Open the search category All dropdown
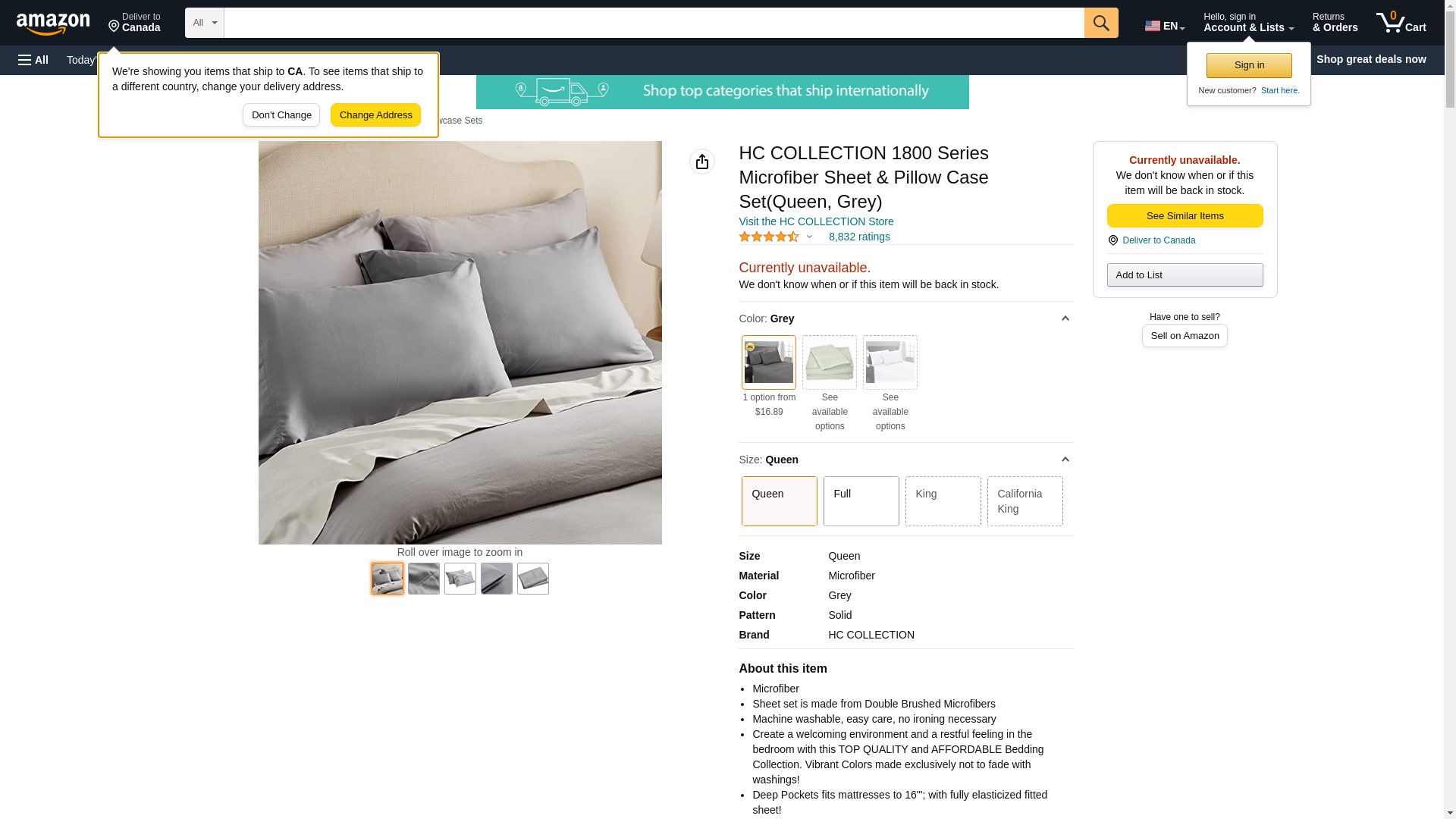1456x819 pixels. (205, 23)
